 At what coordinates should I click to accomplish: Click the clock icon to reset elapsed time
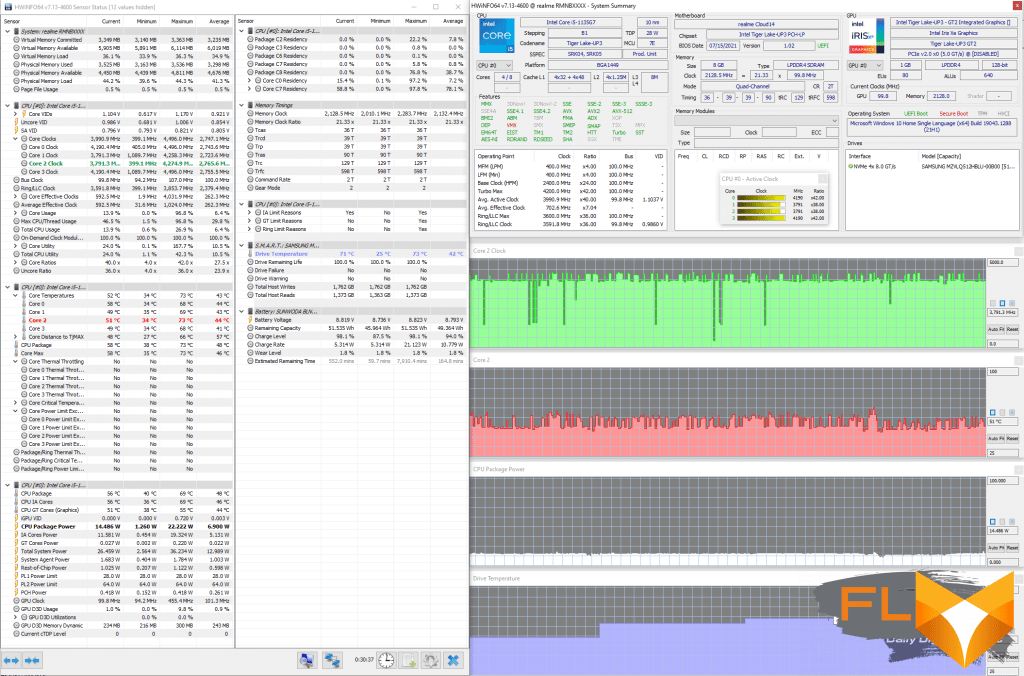(x=386, y=660)
